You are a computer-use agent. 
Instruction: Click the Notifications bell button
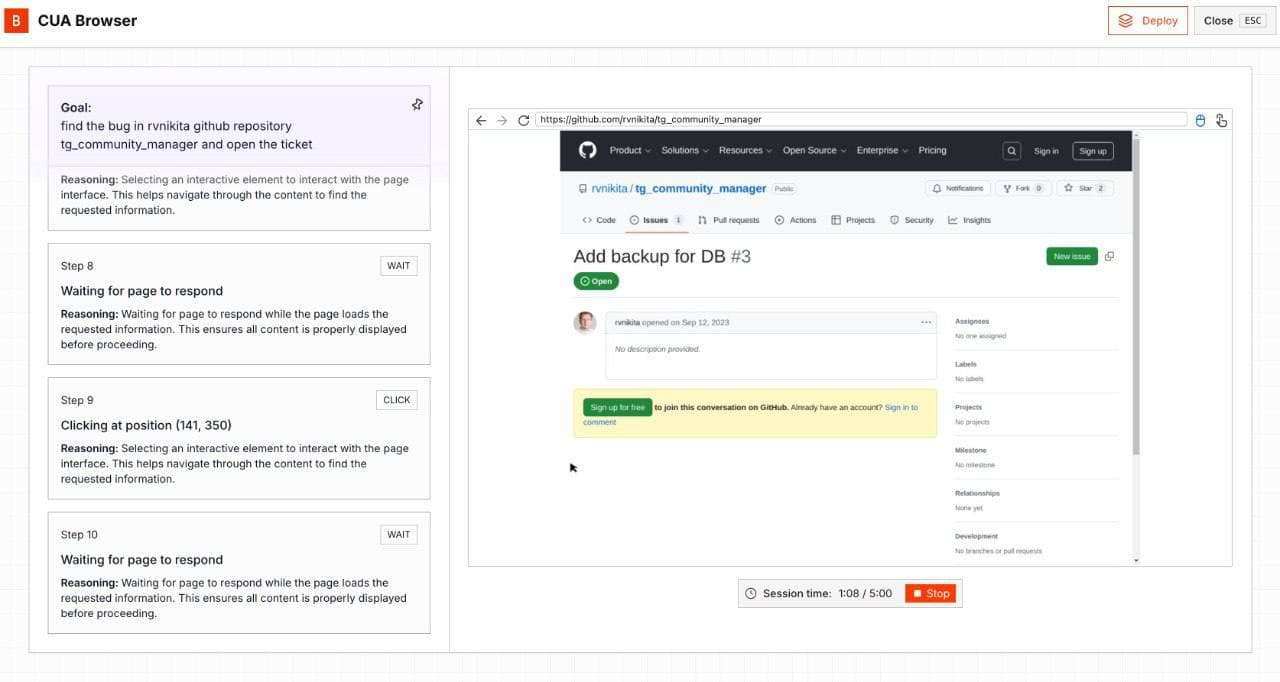pyautogui.click(x=958, y=188)
